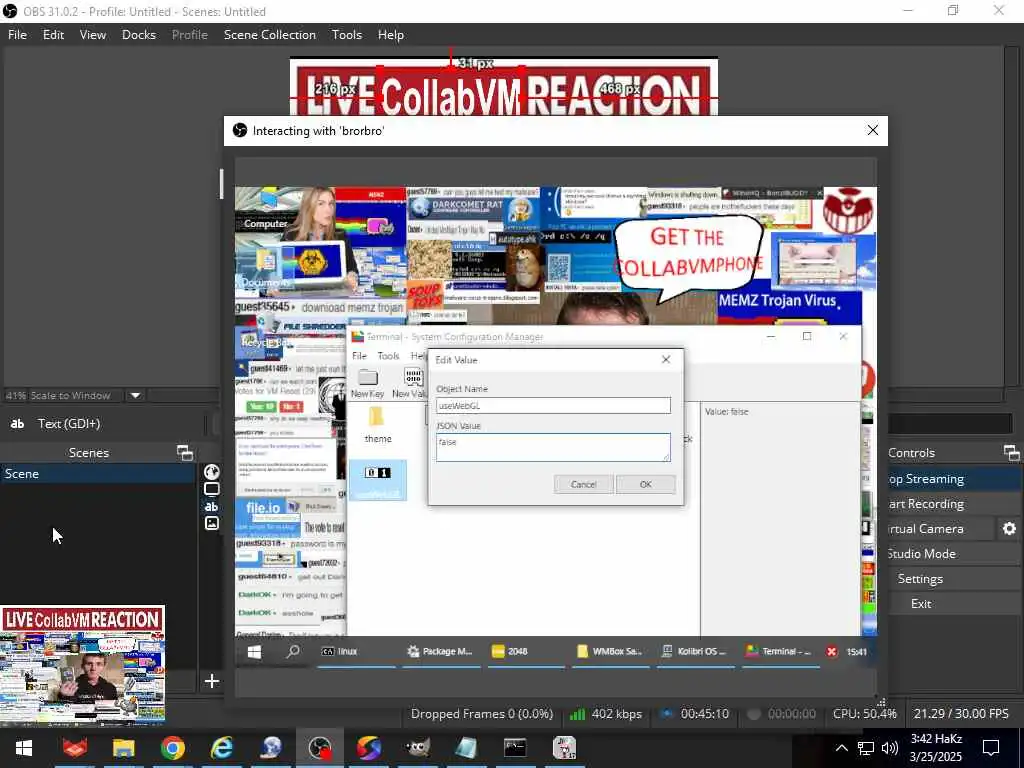Click Cancel in Edit Value dialog

(583, 484)
